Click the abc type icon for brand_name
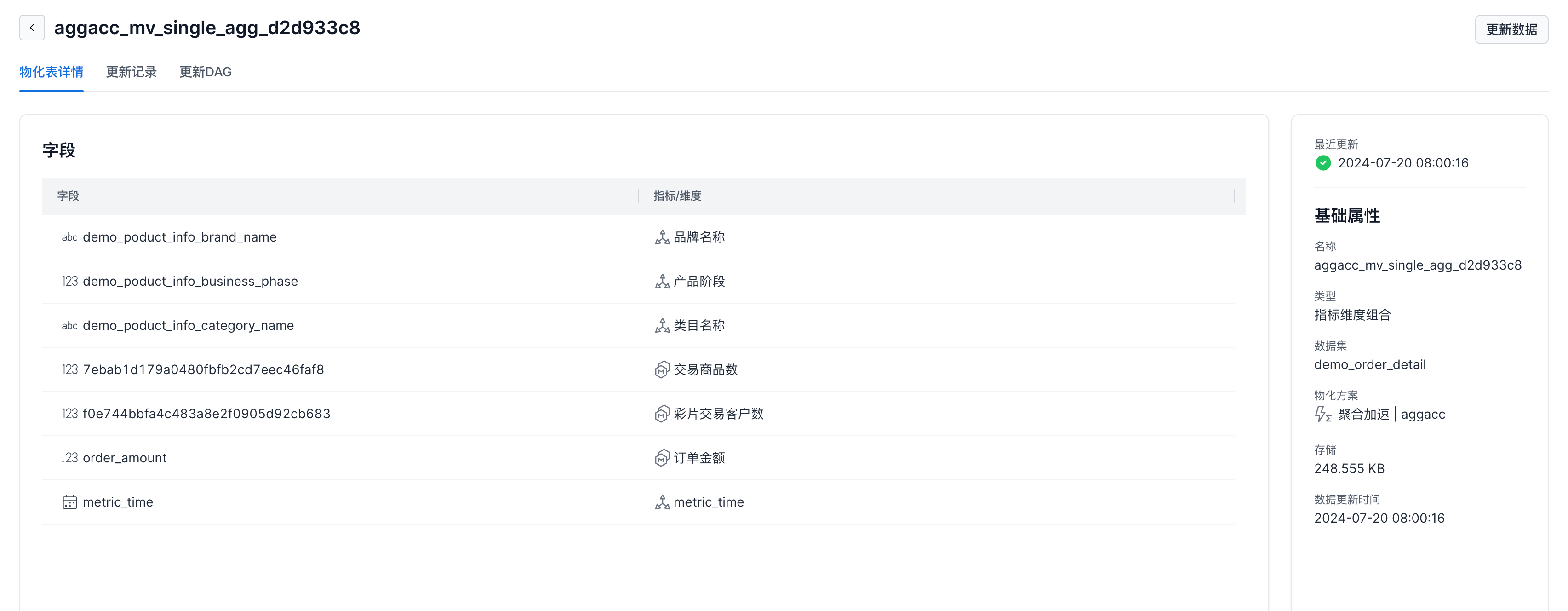Screen dimensions: 1568x611 pos(69,237)
